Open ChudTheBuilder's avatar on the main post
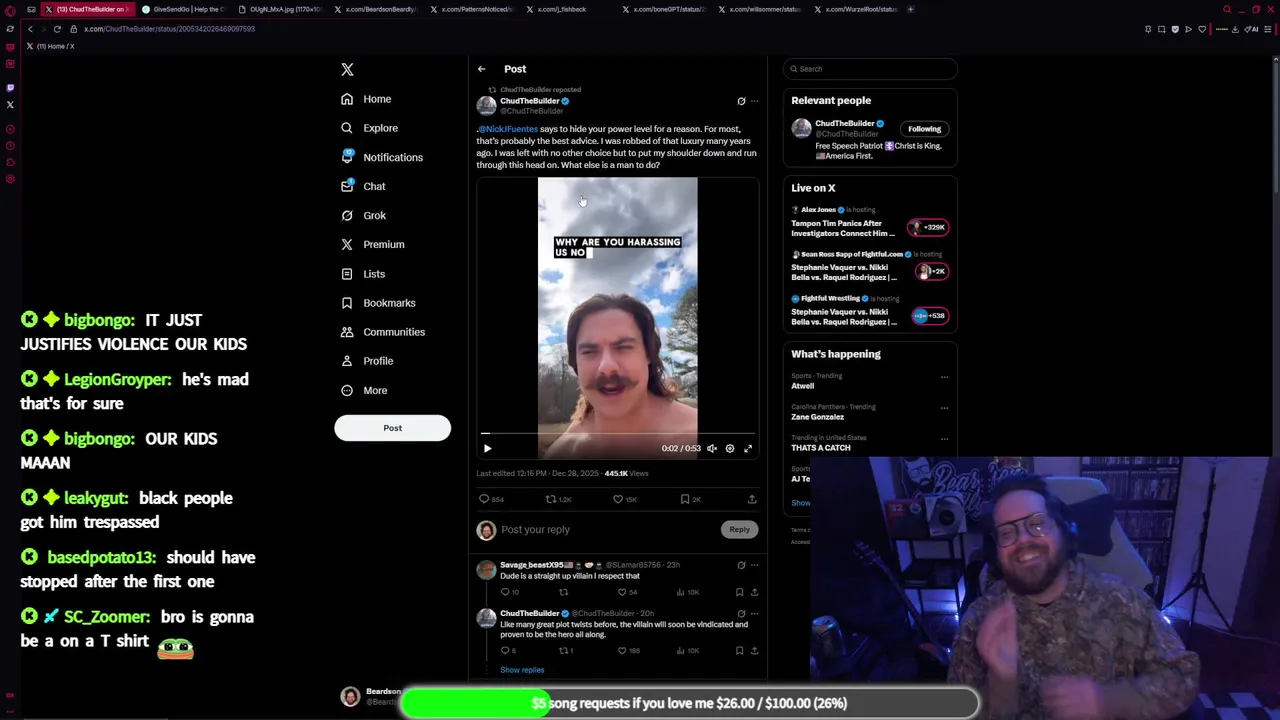Image resolution: width=1280 pixels, height=720 pixels. [486, 105]
